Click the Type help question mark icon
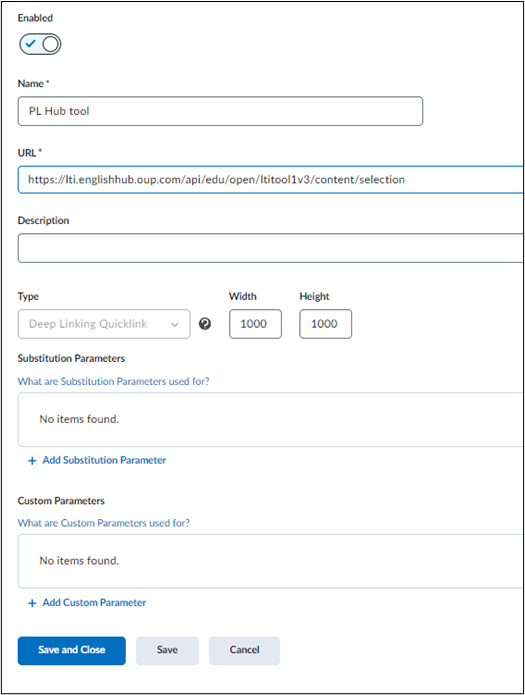This screenshot has width=525, height=695. (205, 324)
